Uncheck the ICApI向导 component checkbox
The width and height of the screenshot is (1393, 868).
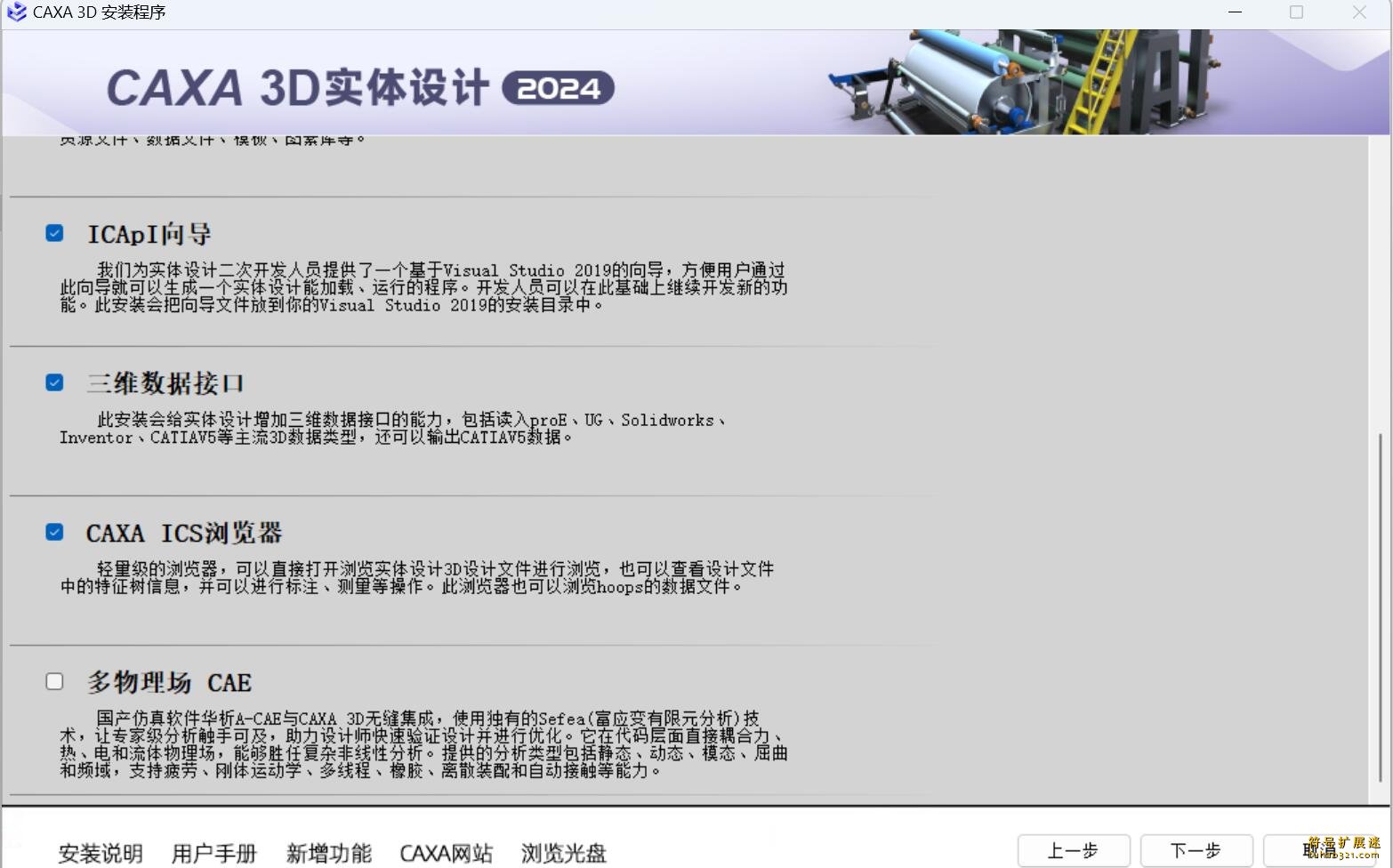click(54, 232)
